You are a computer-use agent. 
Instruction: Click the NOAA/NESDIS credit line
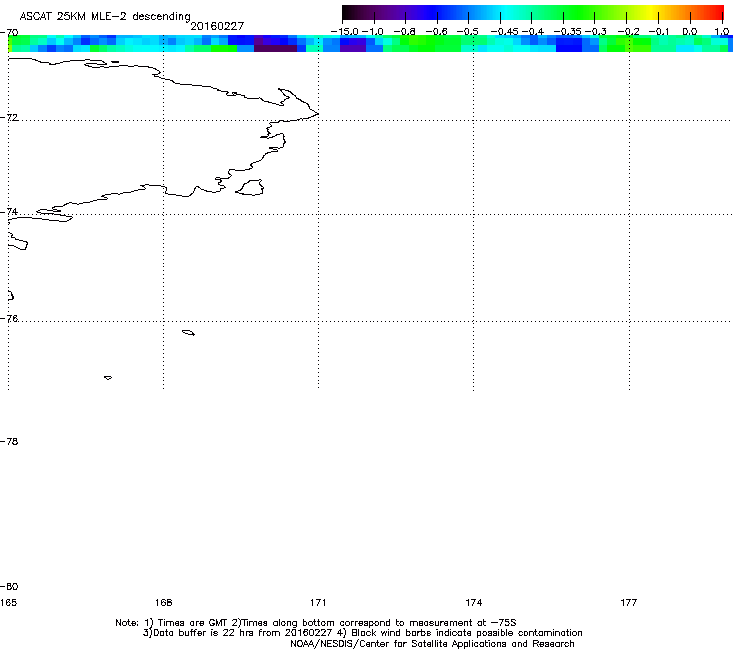click(x=432, y=644)
